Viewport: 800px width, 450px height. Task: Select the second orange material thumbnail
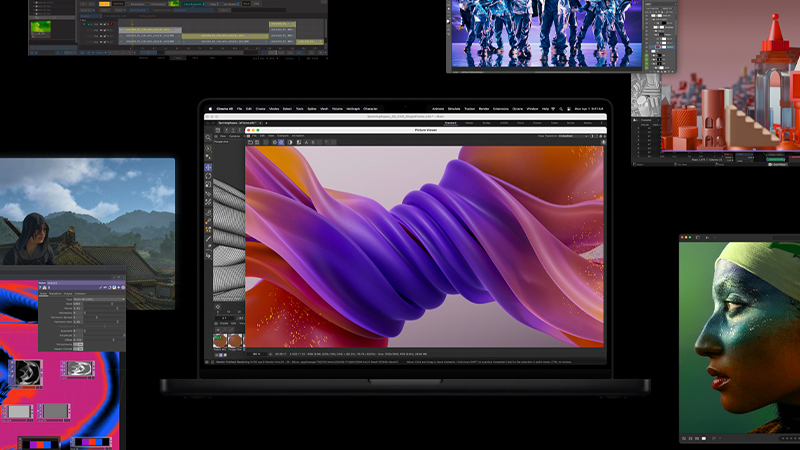(x=235, y=340)
